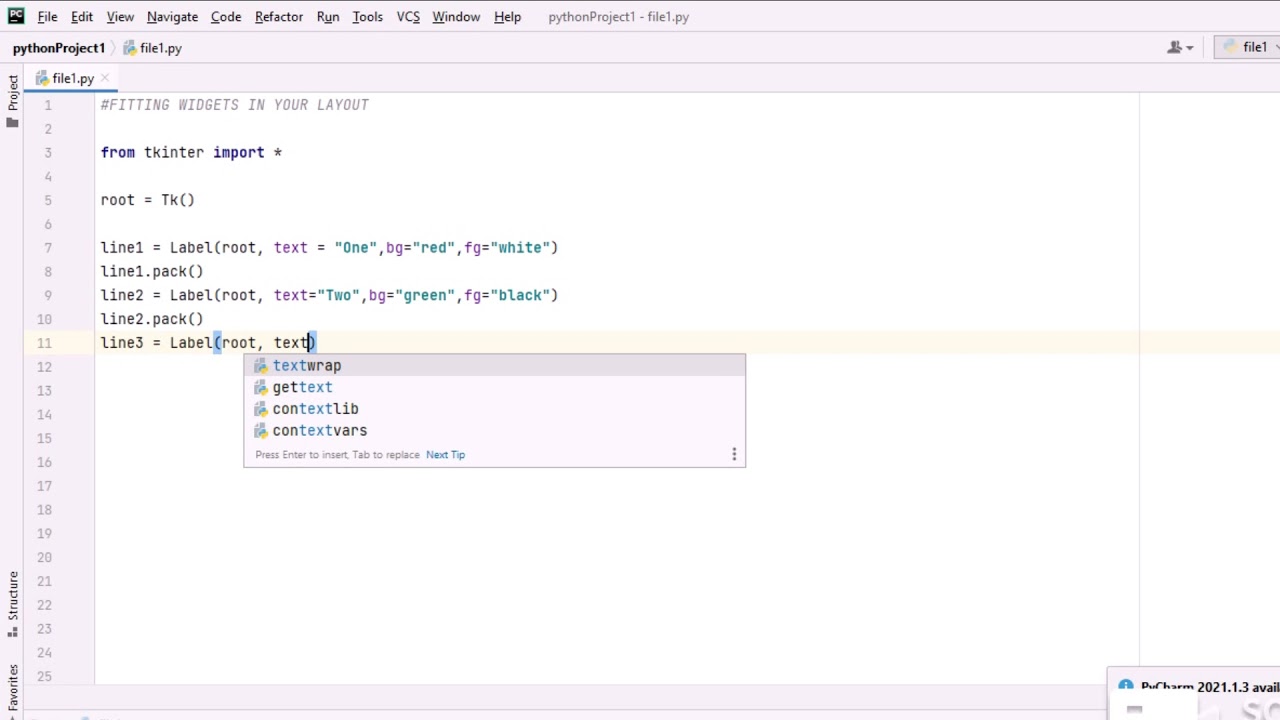Viewport: 1280px width, 720px height.
Task: Open the Help menu
Action: click(507, 17)
